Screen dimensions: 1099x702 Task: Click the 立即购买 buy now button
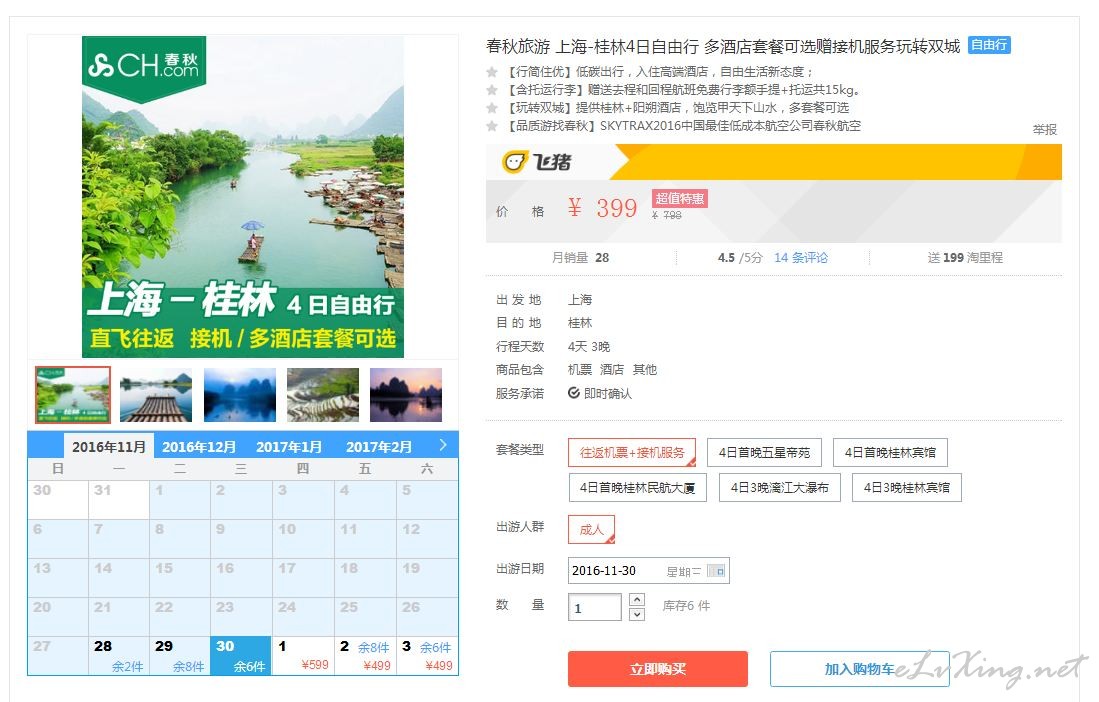coord(657,669)
